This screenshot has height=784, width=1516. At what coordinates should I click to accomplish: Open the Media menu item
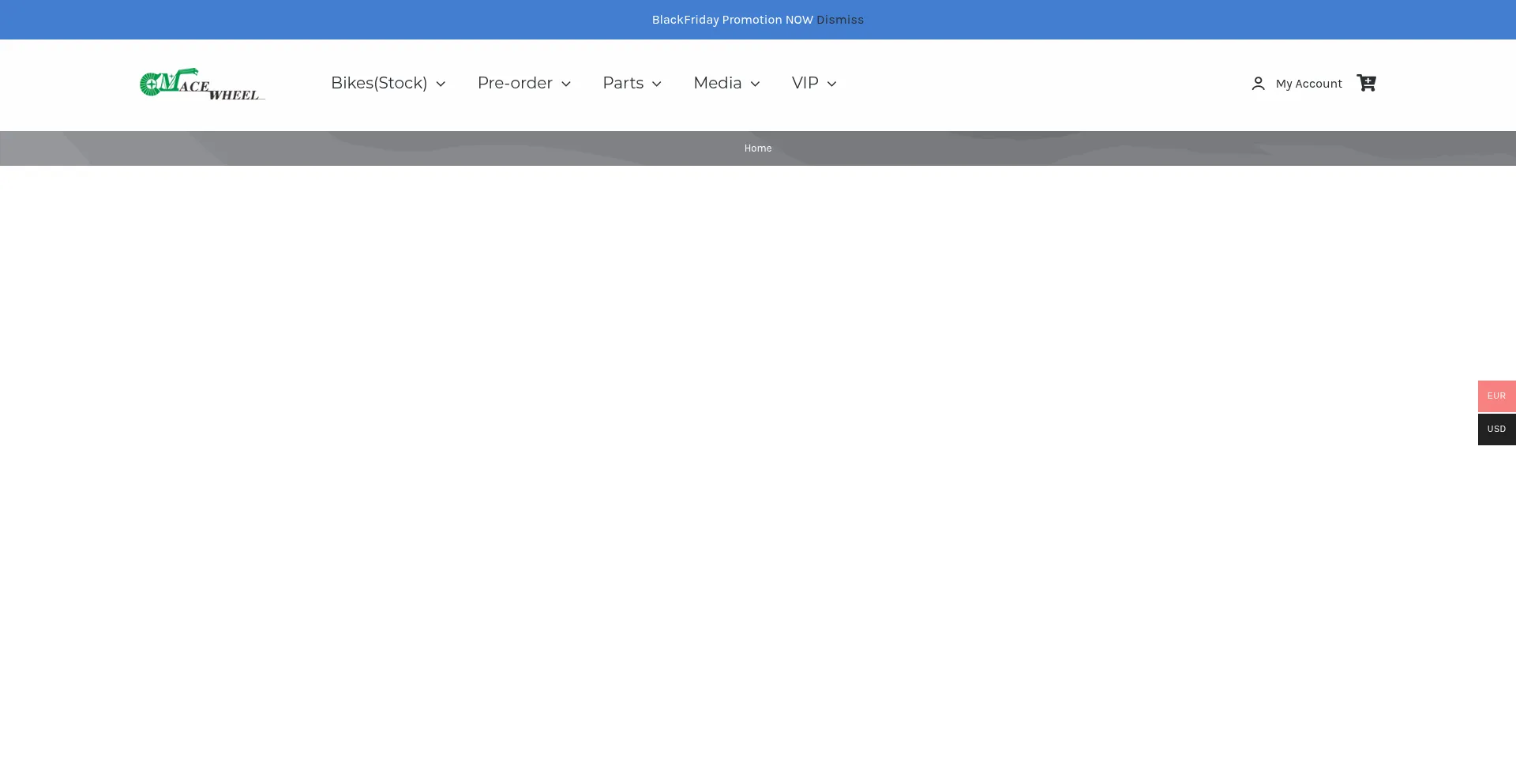(x=717, y=83)
